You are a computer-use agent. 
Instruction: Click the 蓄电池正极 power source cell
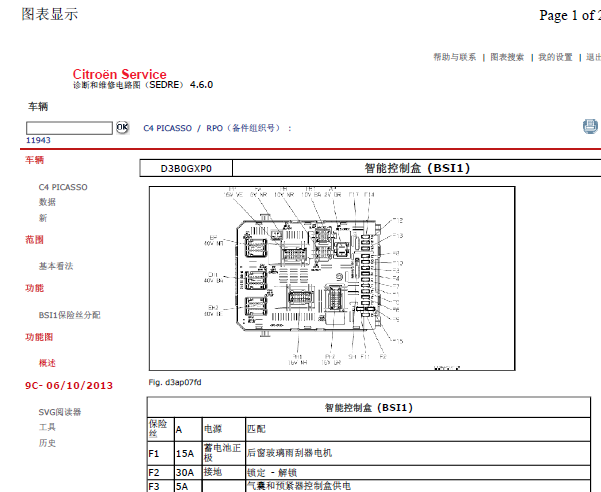tap(224, 454)
